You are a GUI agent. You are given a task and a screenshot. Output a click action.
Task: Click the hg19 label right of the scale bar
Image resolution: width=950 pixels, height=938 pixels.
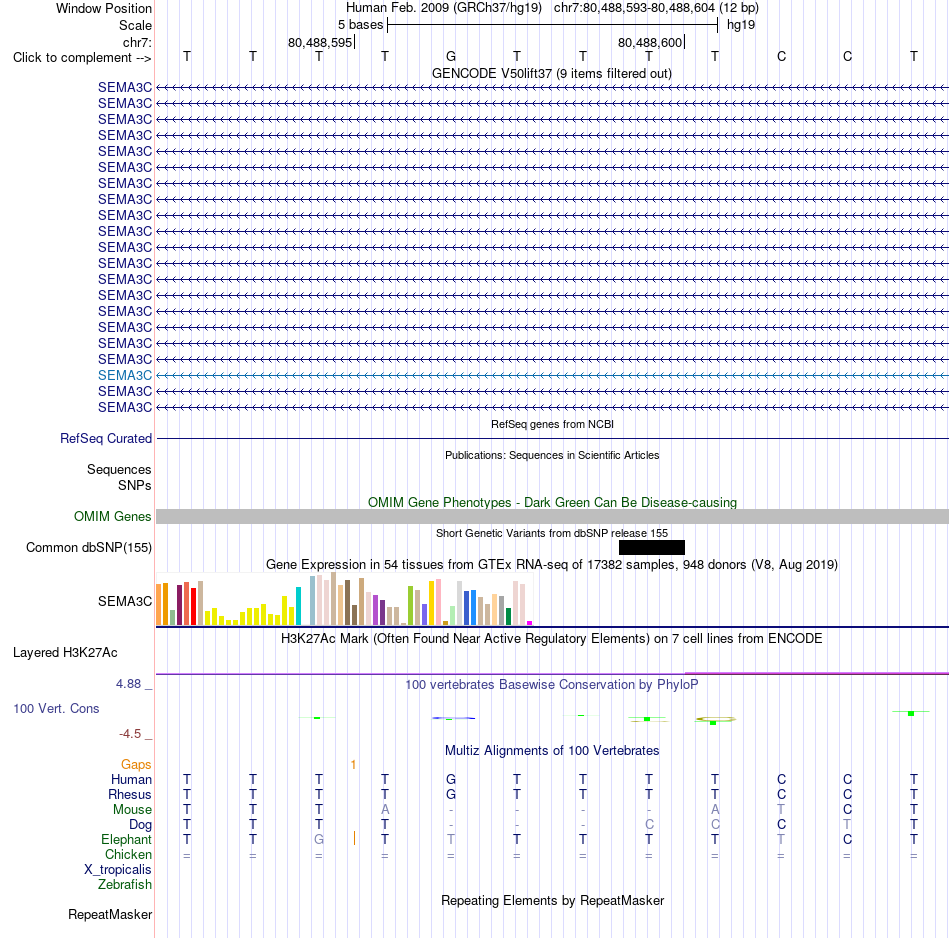coord(741,25)
